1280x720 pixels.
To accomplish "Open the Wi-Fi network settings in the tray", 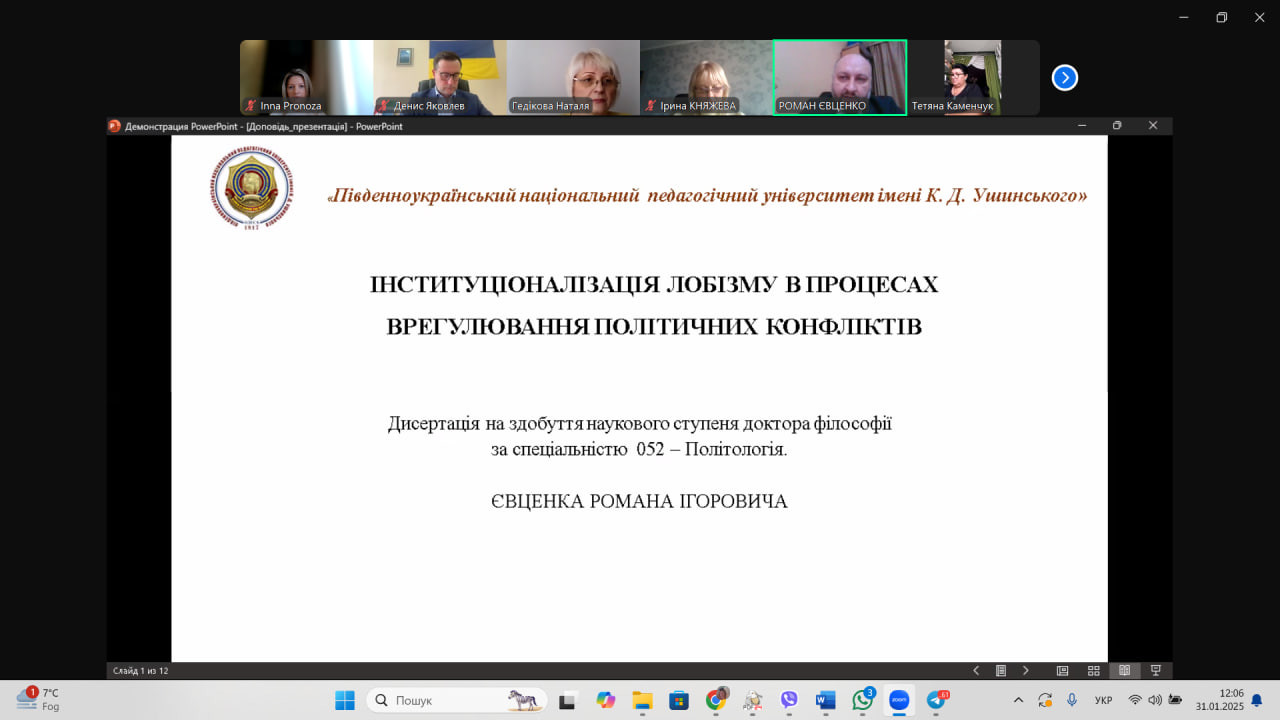I will click(x=1135, y=700).
